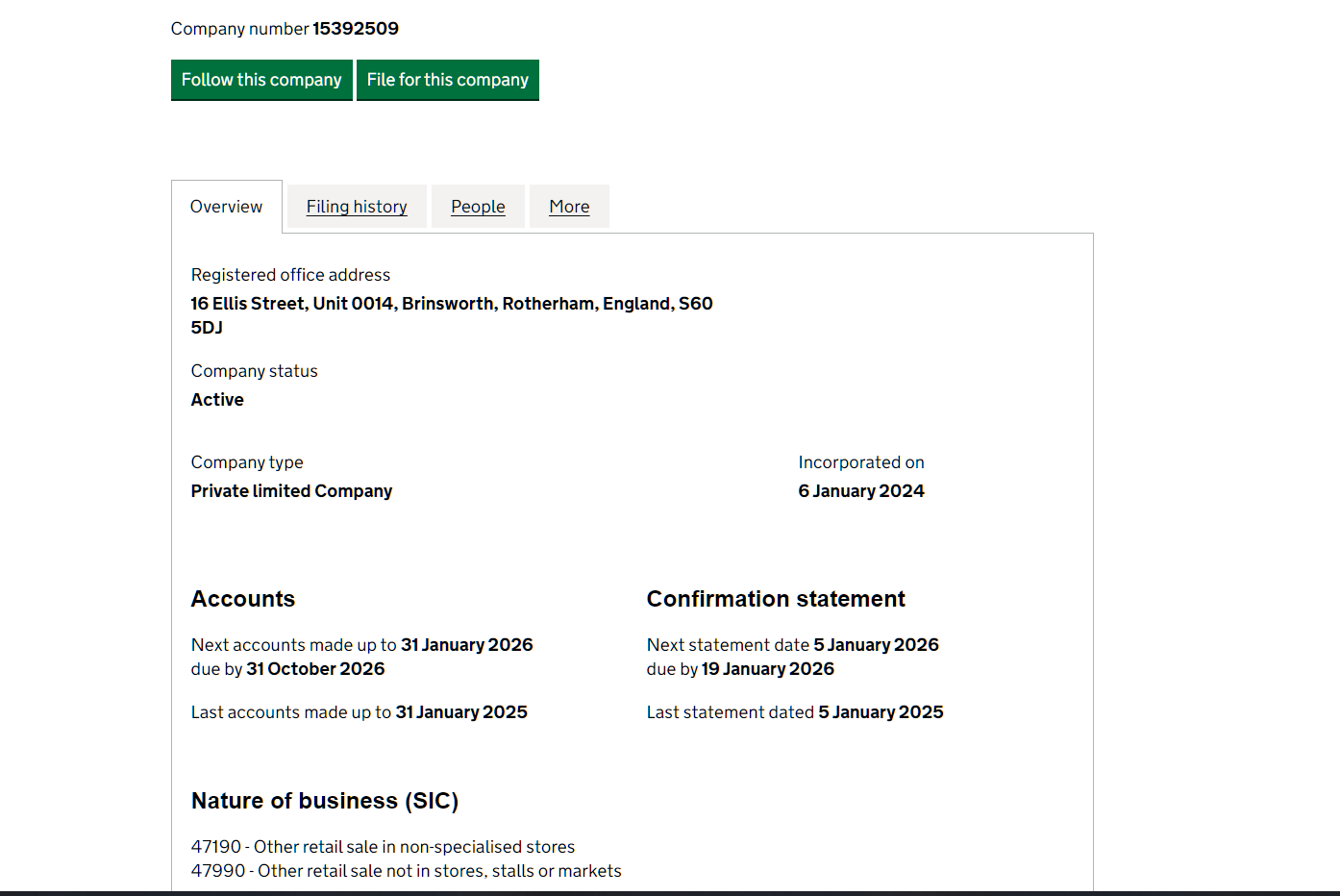Click the company number 15392509
Viewport: 1340px width, 896px height.
click(x=355, y=29)
